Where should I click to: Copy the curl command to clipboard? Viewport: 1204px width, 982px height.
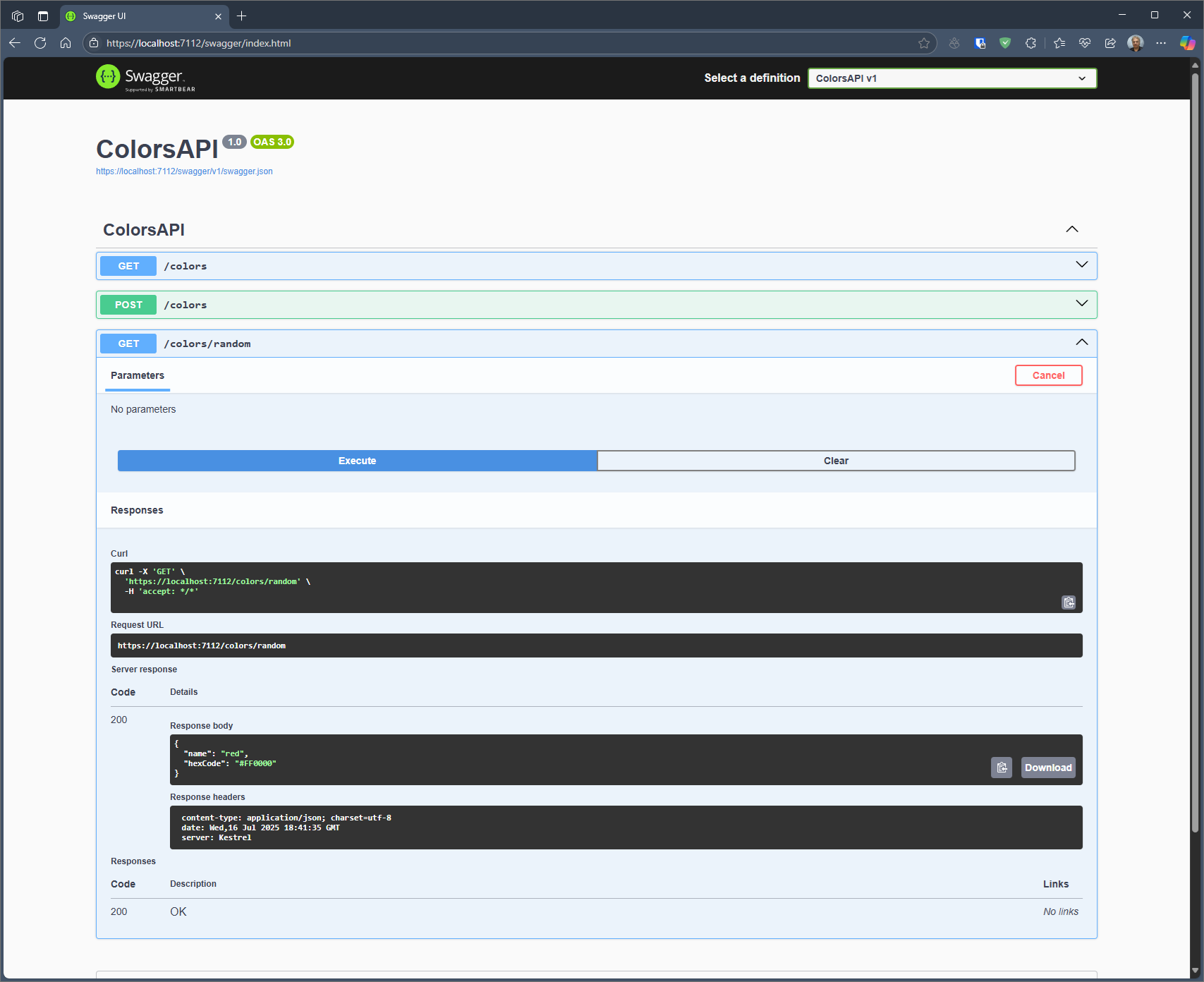tap(1069, 602)
